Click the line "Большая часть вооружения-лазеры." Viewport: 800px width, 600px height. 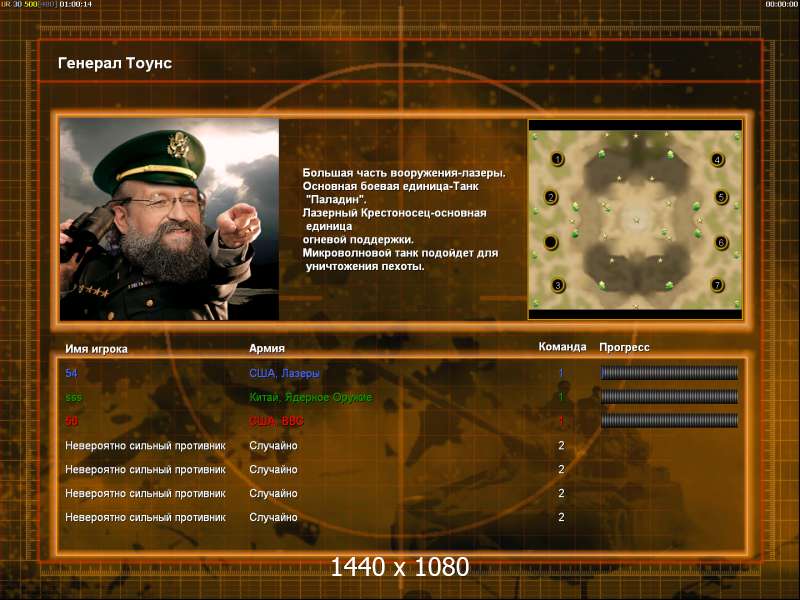point(404,173)
